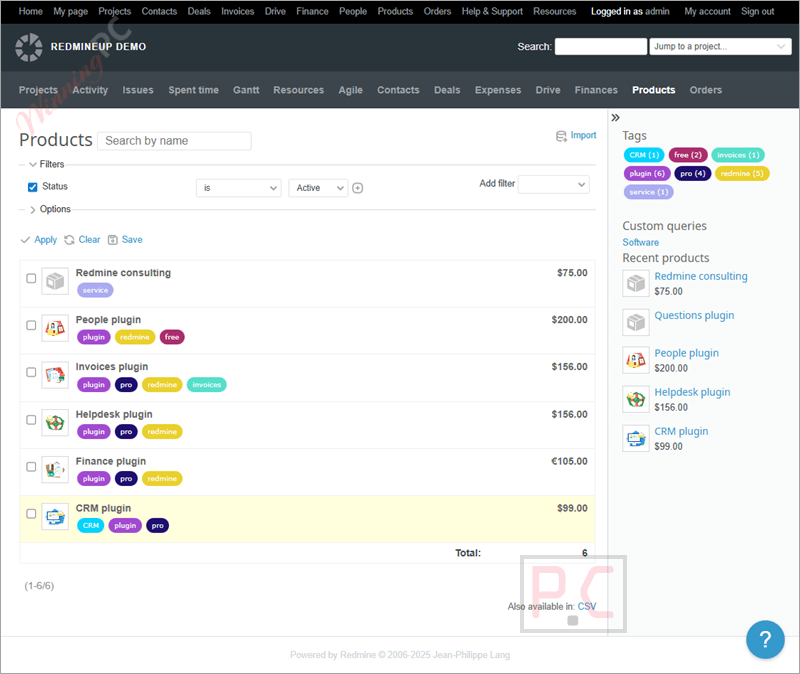Collapse the Filters section
Image resolution: width=800 pixels, height=674 pixels.
[47, 164]
